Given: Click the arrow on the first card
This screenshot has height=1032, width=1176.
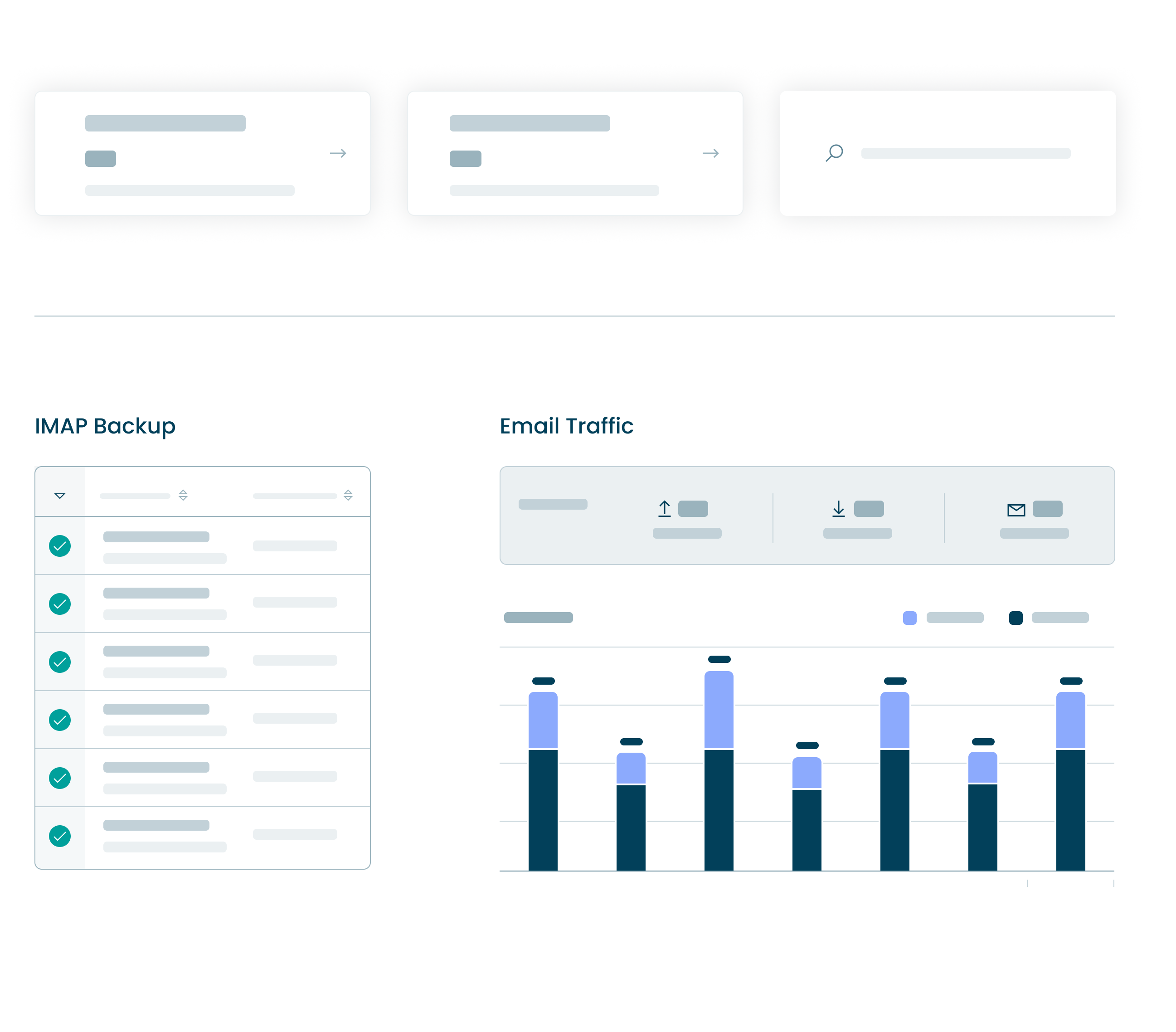Looking at the screenshot, I should point(338,153).
